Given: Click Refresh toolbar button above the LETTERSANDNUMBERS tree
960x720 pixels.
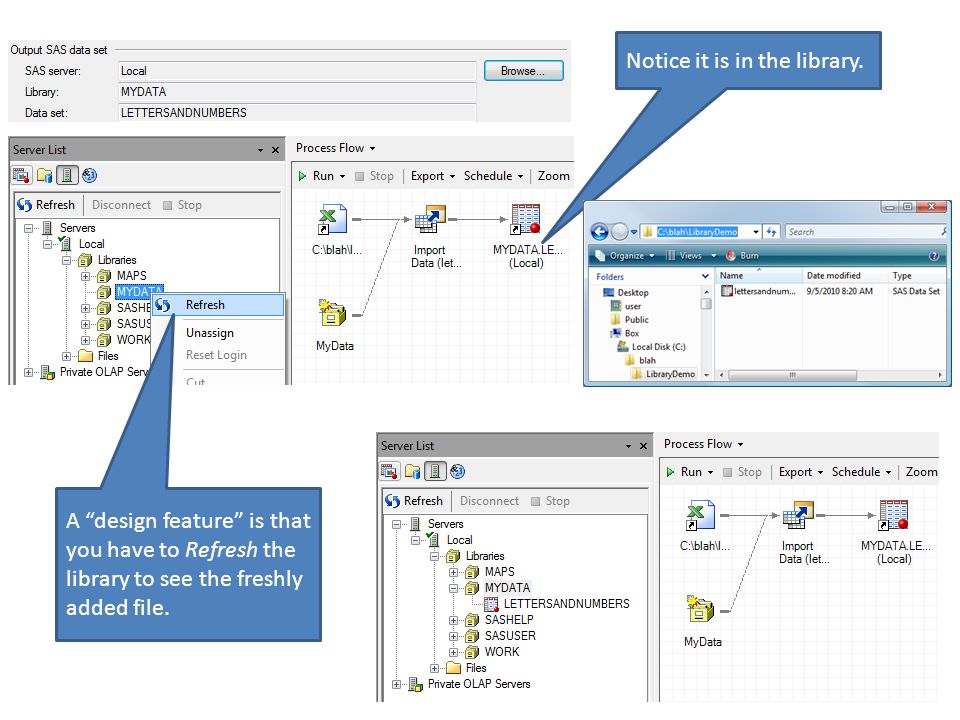Looking at the screenshot, I should (414, 501).
